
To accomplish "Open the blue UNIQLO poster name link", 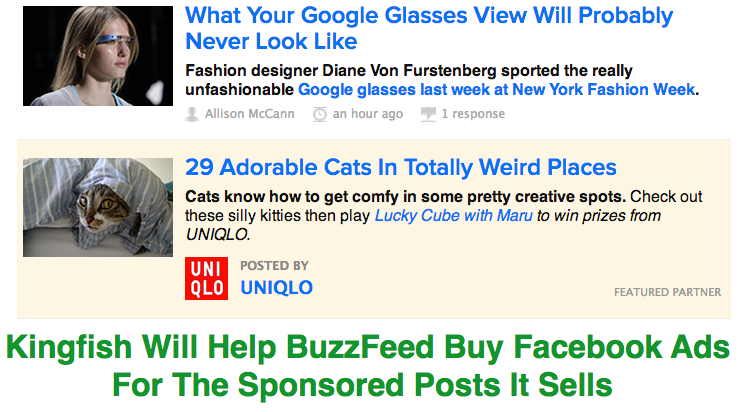I will pos(276,288).
